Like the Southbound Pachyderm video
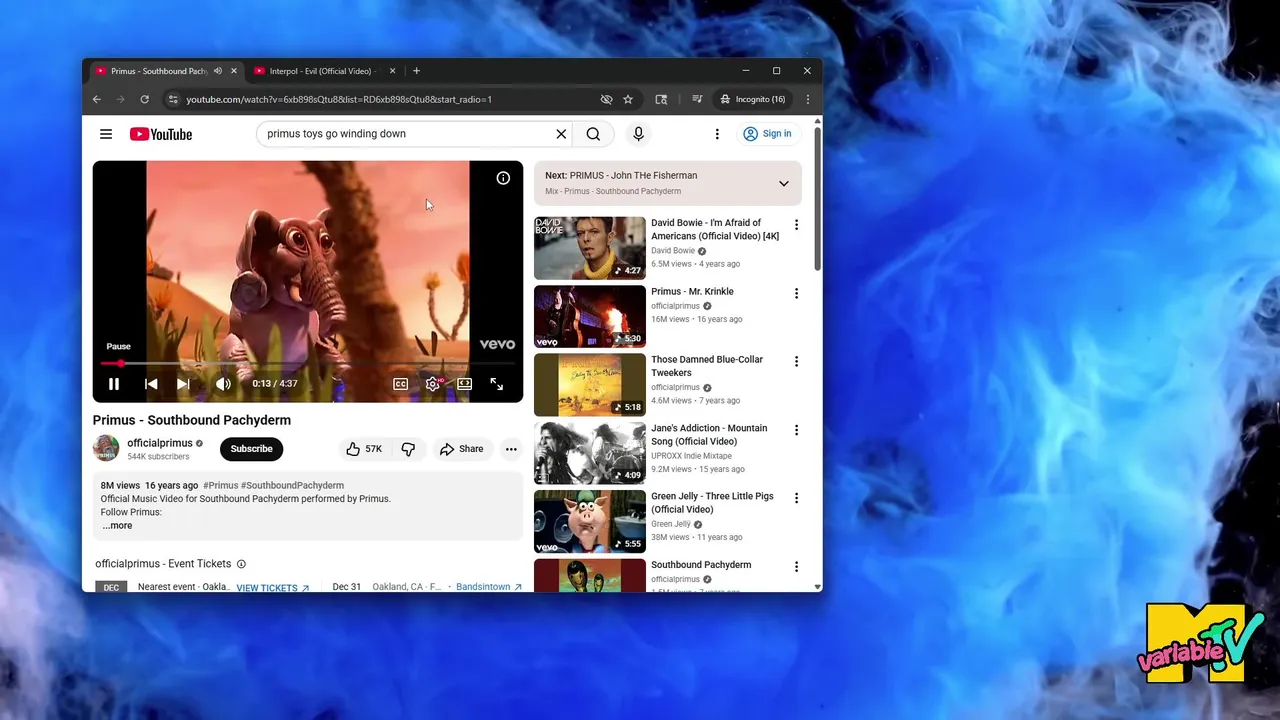This screenshot has height=720, width=1280. click(364, 449)
